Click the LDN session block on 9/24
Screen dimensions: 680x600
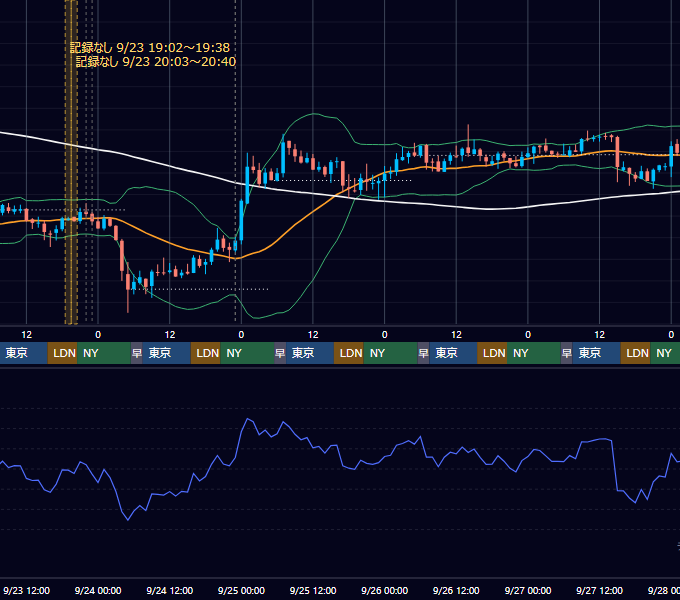206,353
